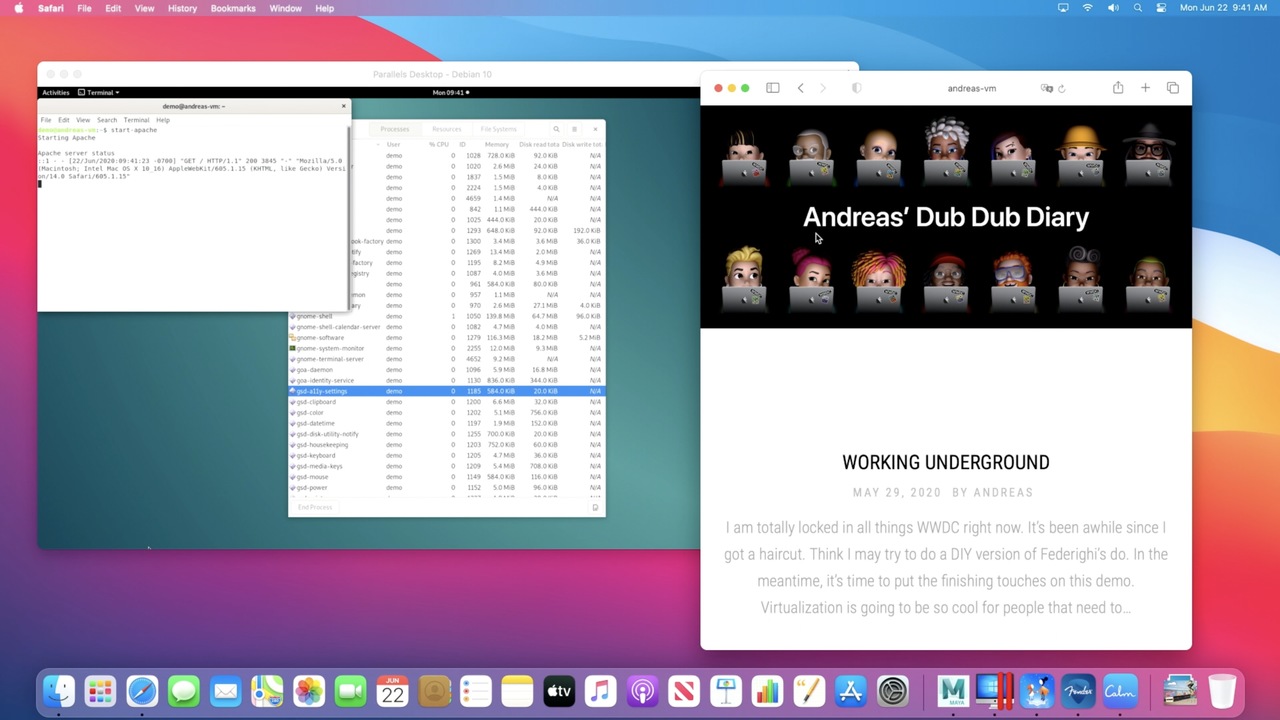This screenshot has height=720, width=1280.
Task: Click the Working Underground post title
Action: click(x=946, y=462)
